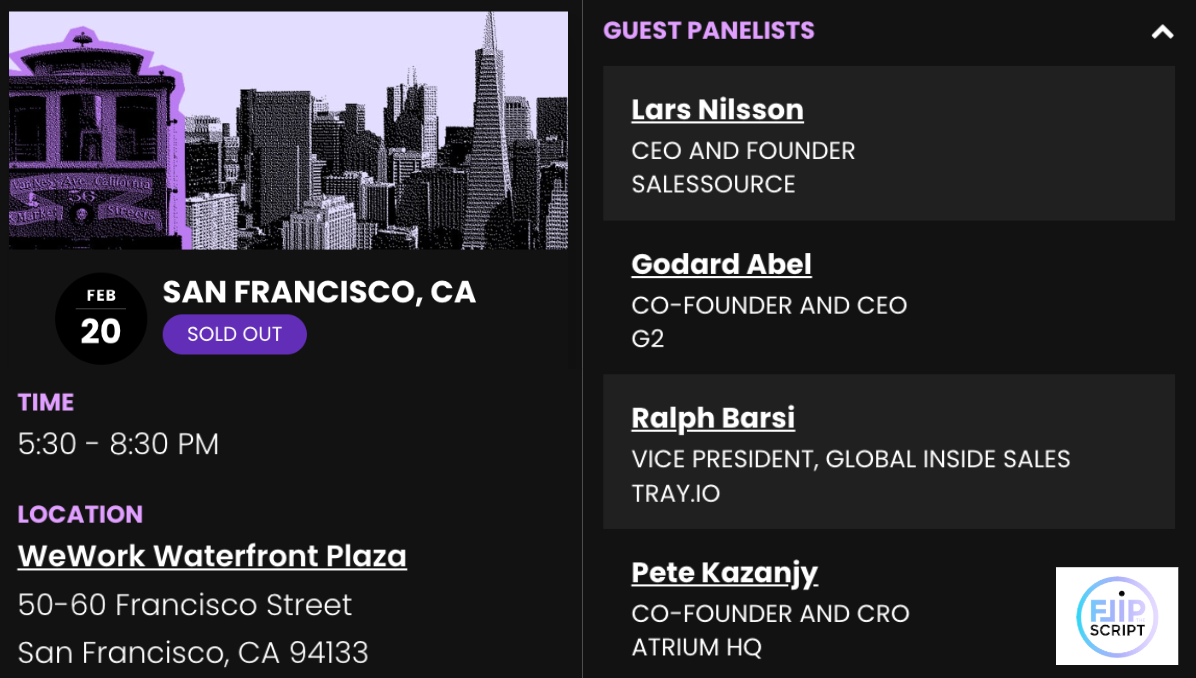
Task: Click the Tray.io company name
Action: pos(675,493)
